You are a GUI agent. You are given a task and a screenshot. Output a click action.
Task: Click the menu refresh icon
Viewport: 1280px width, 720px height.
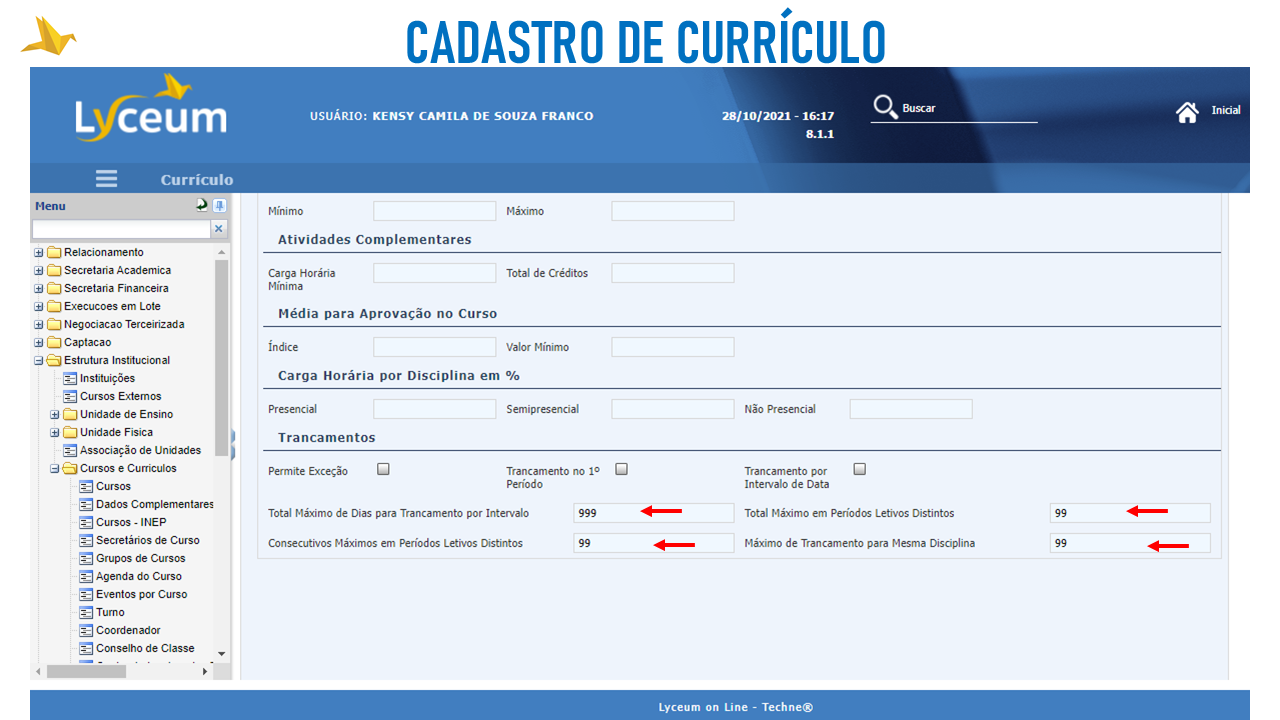click(202, 205)
